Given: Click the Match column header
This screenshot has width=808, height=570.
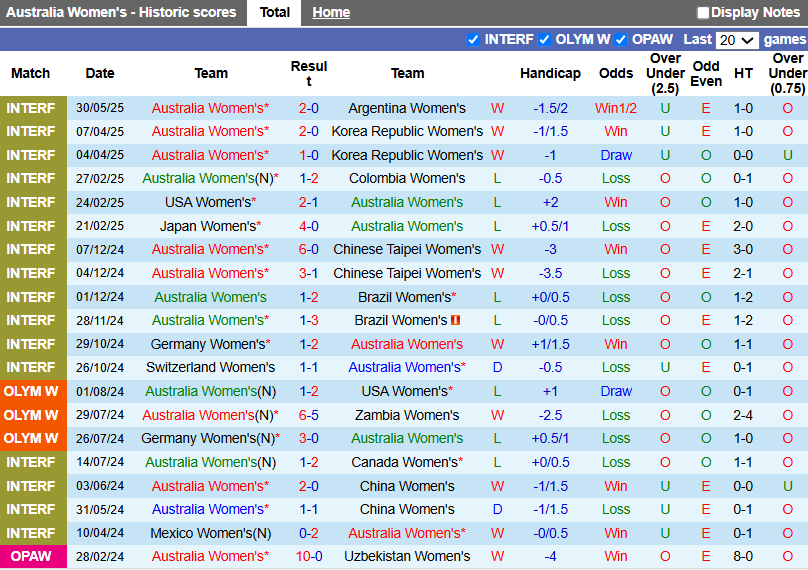Looking at the screenshot, I should 30,73.
